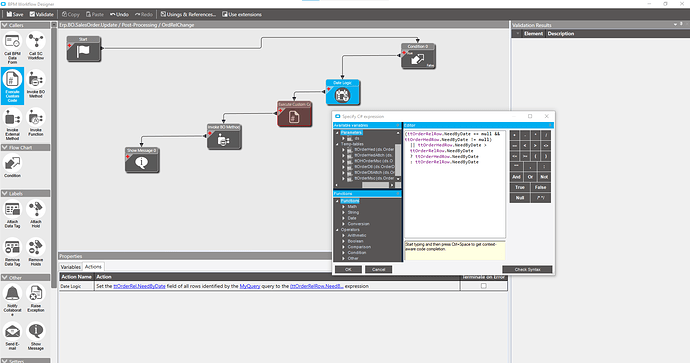Expand the Math functions tree node
The image size is (690, 363).
[344, 207]
